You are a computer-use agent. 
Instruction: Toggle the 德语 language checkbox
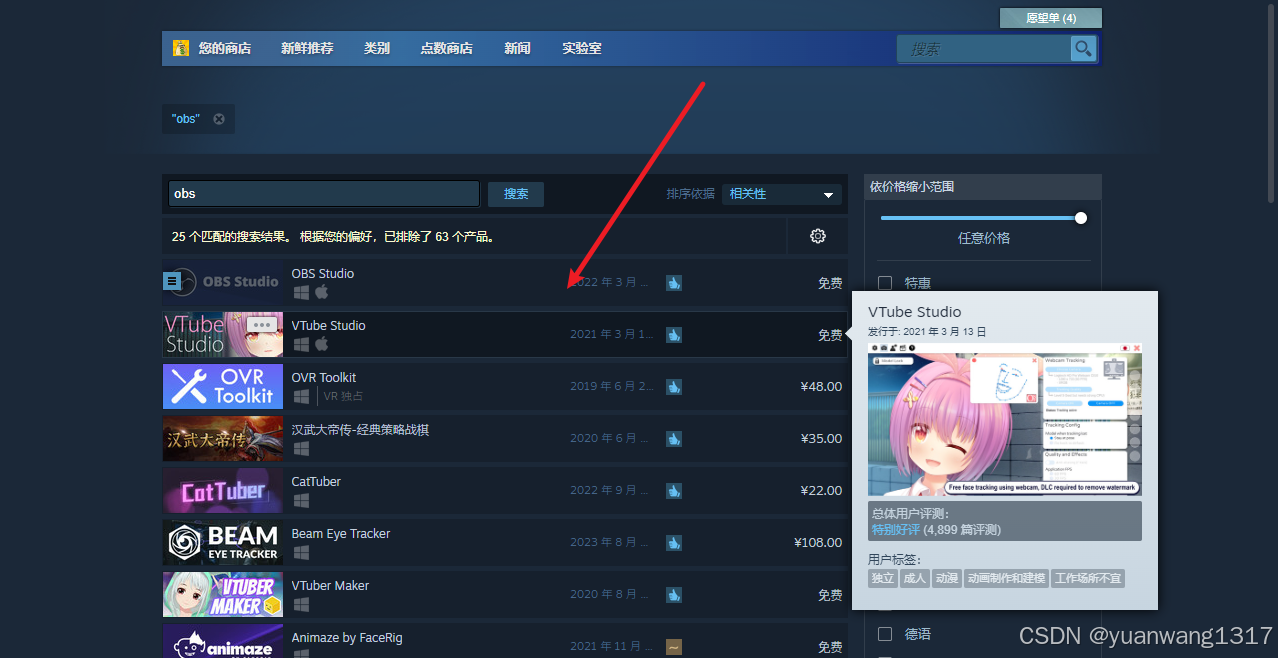click(x=885, y=634)
